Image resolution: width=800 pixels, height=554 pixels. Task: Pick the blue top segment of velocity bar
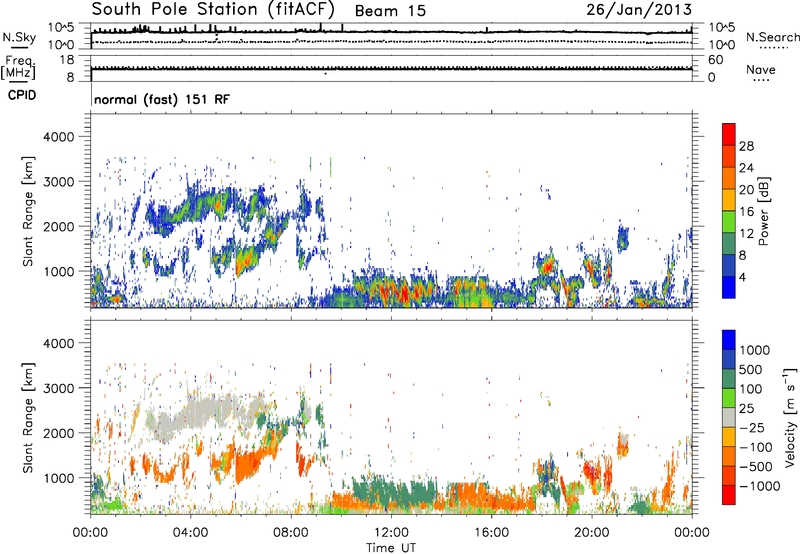pyautogui.click(x=729, y=340)
